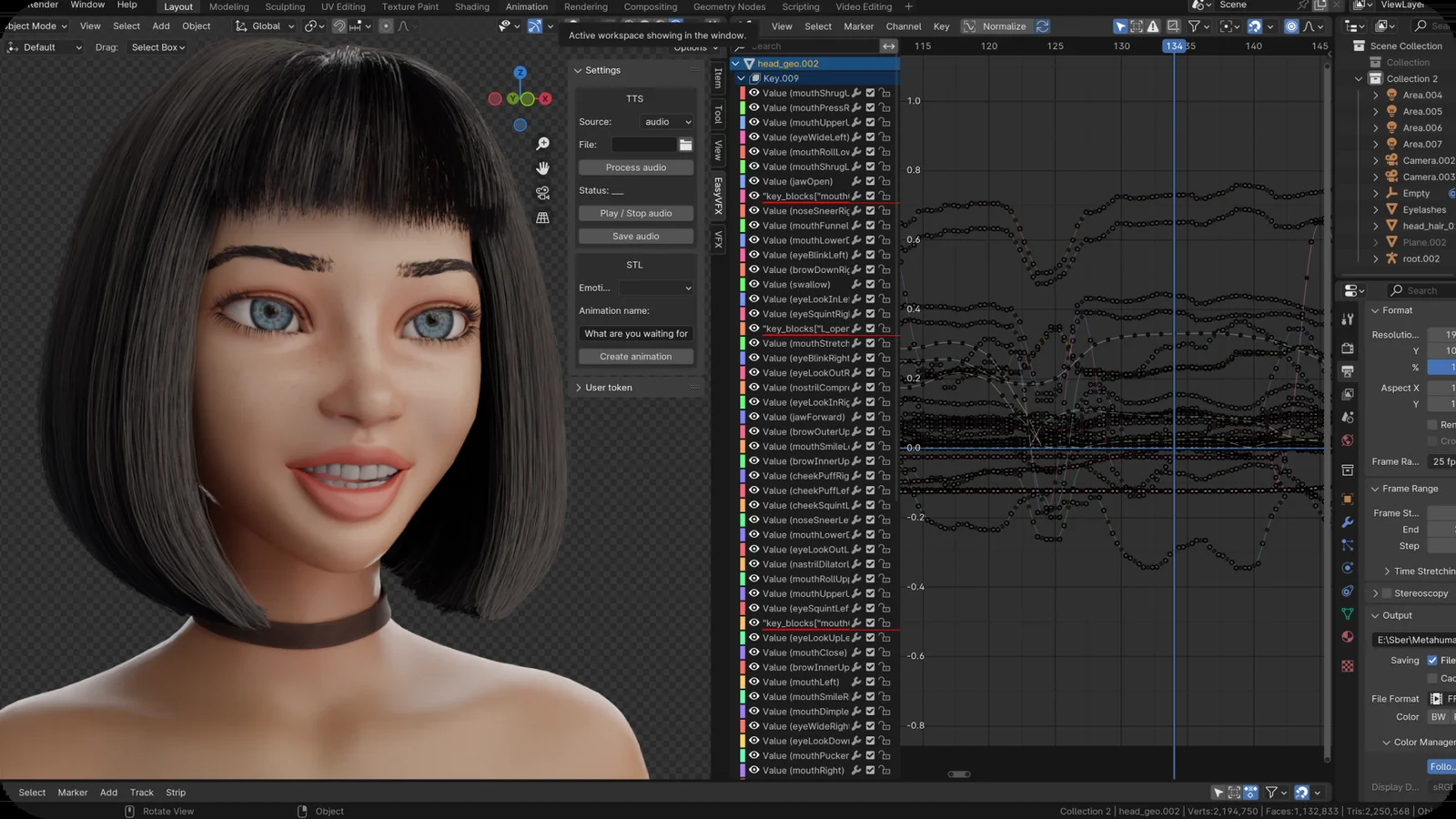Viewport: 1456px width, 819px height.
Task: Switch to the Animation workspace tab
Action: [x=527, y=6]
